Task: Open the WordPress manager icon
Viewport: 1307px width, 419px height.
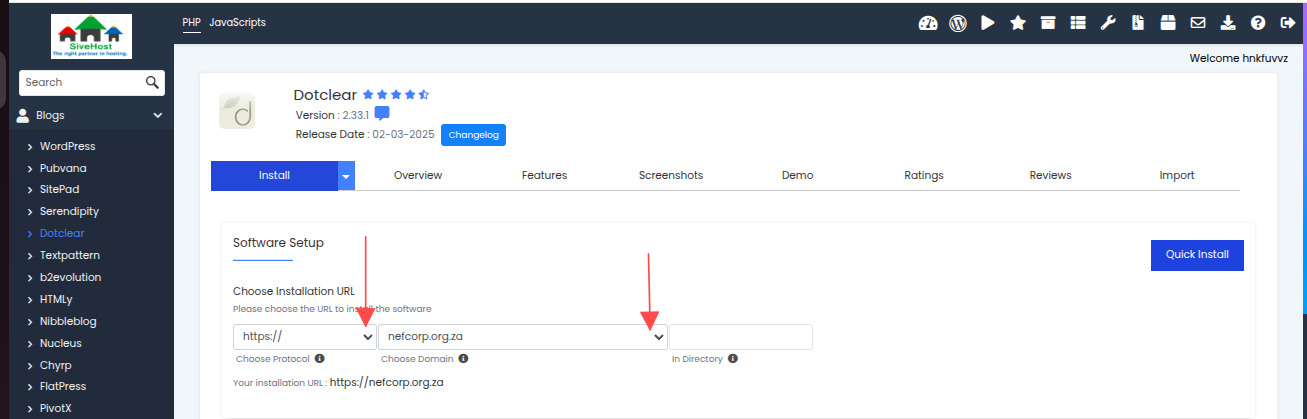Action: (x=957, y=23)
